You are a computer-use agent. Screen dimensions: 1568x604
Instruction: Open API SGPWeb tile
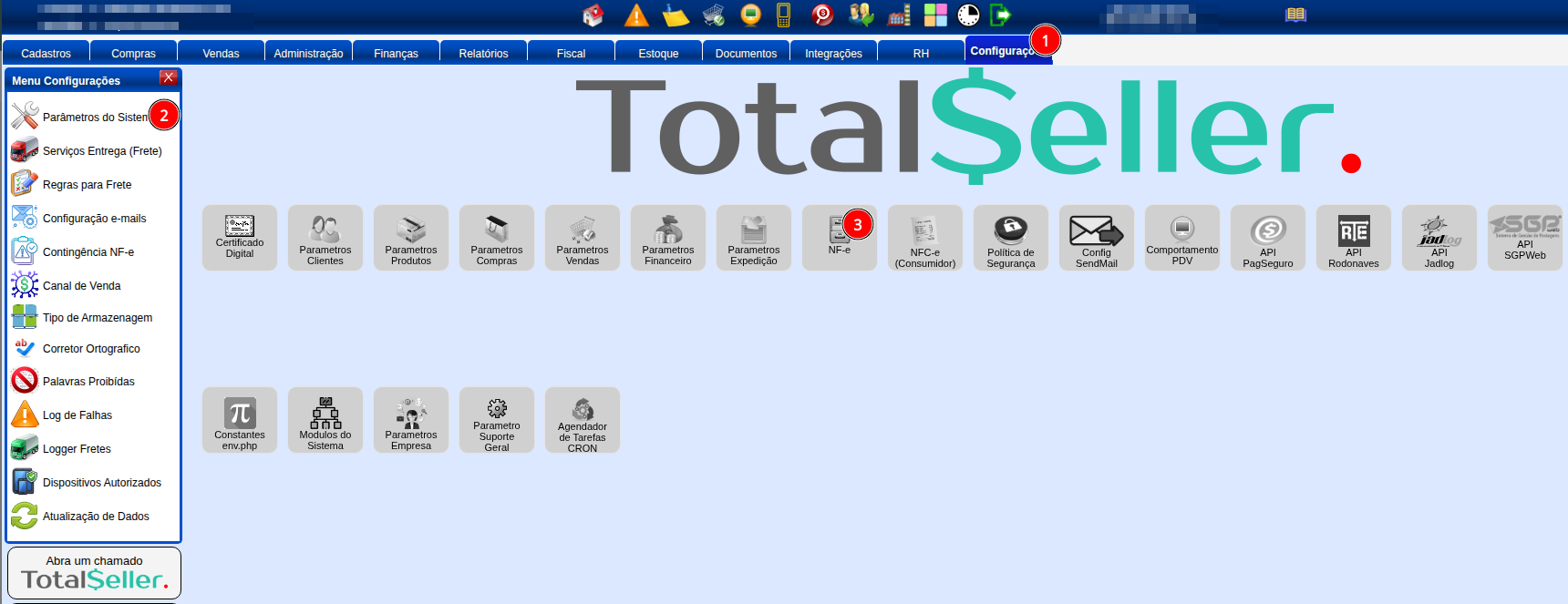point(1525,238)
